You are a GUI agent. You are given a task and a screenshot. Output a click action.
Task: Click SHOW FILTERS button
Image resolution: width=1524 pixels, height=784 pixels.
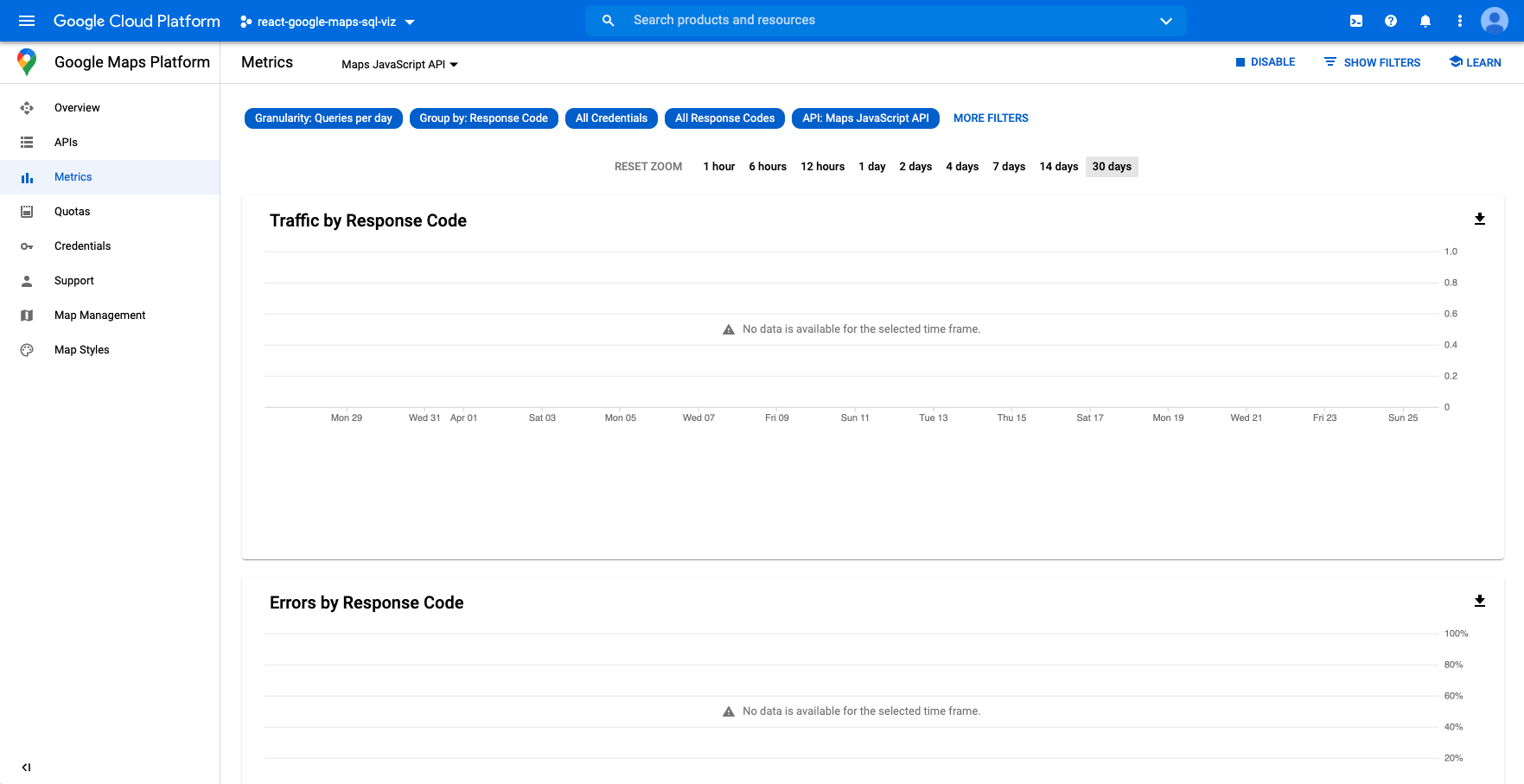[1372, 62]
